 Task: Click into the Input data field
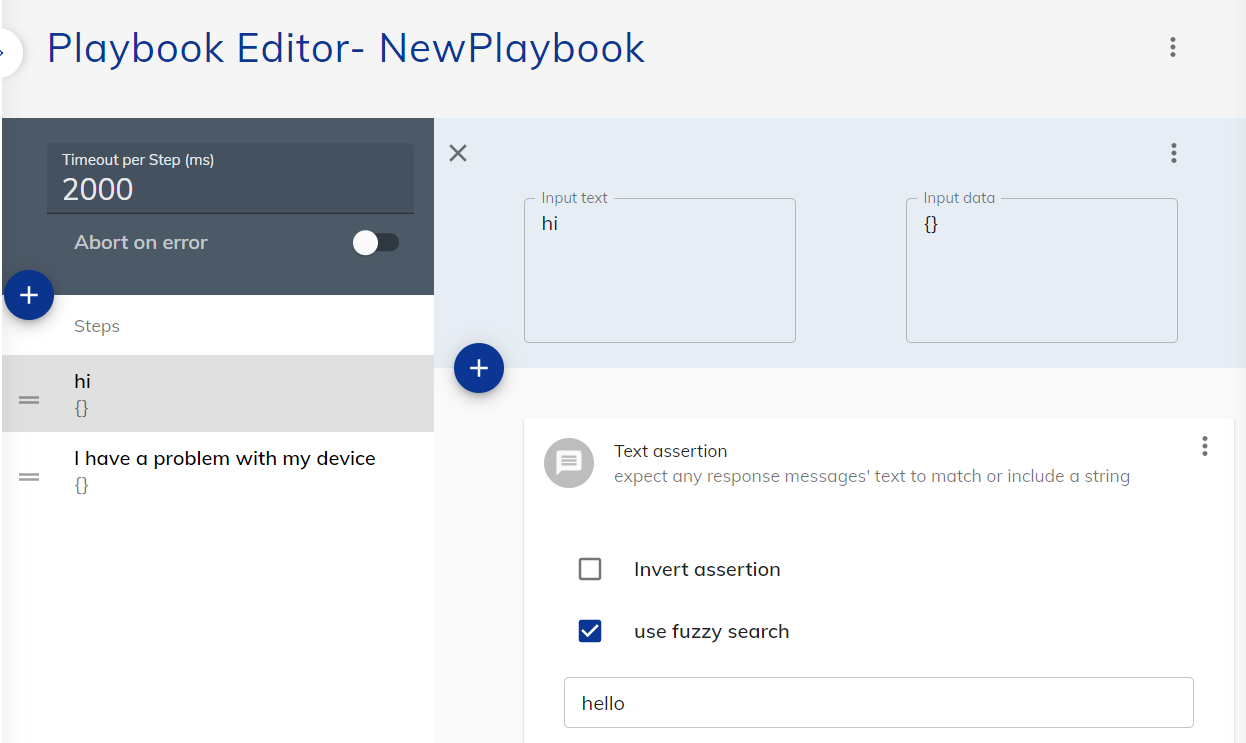1042,270
